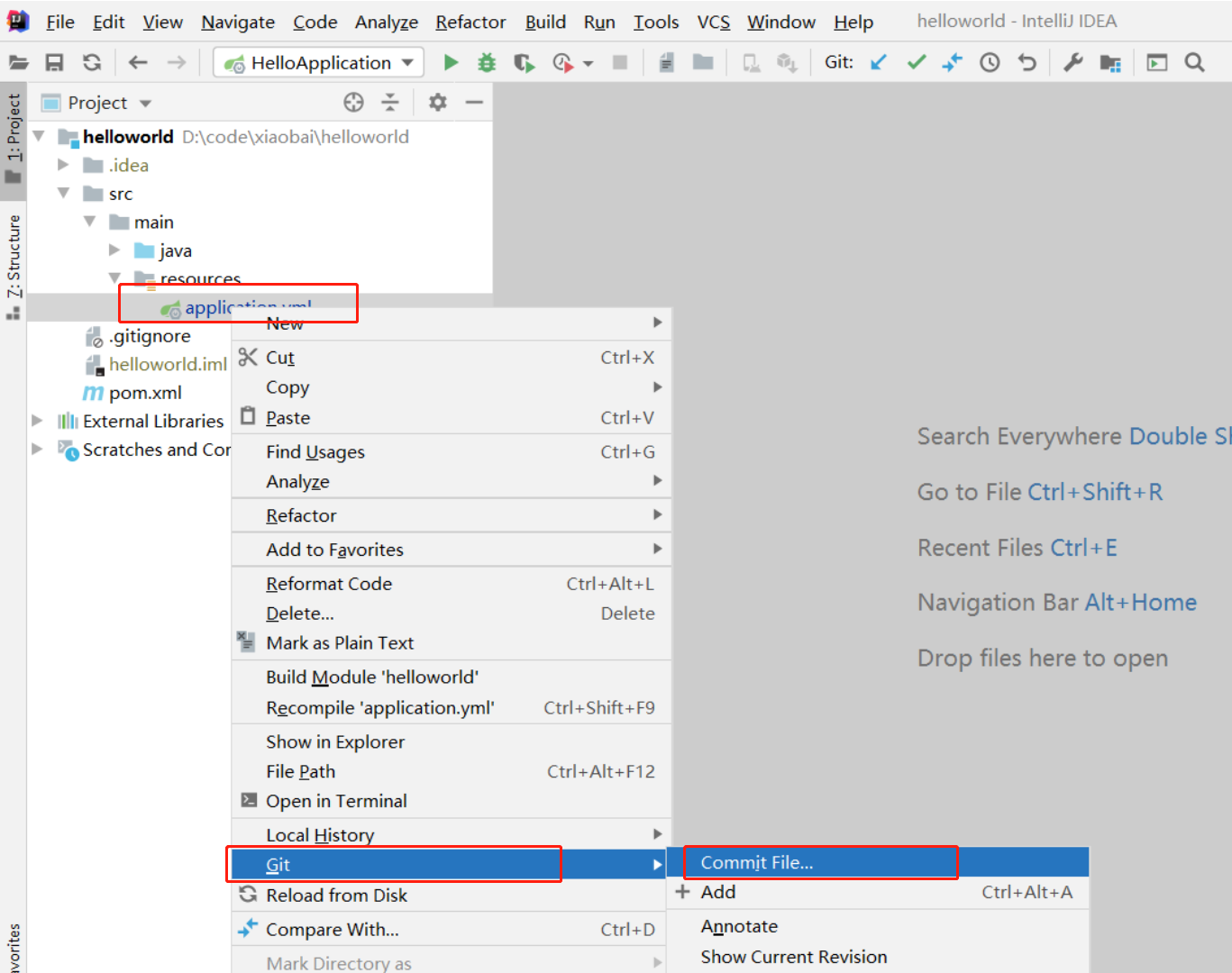Collapse the main folder
Viewport: 1232px width, 973px height.
click(x=89, y=222)
